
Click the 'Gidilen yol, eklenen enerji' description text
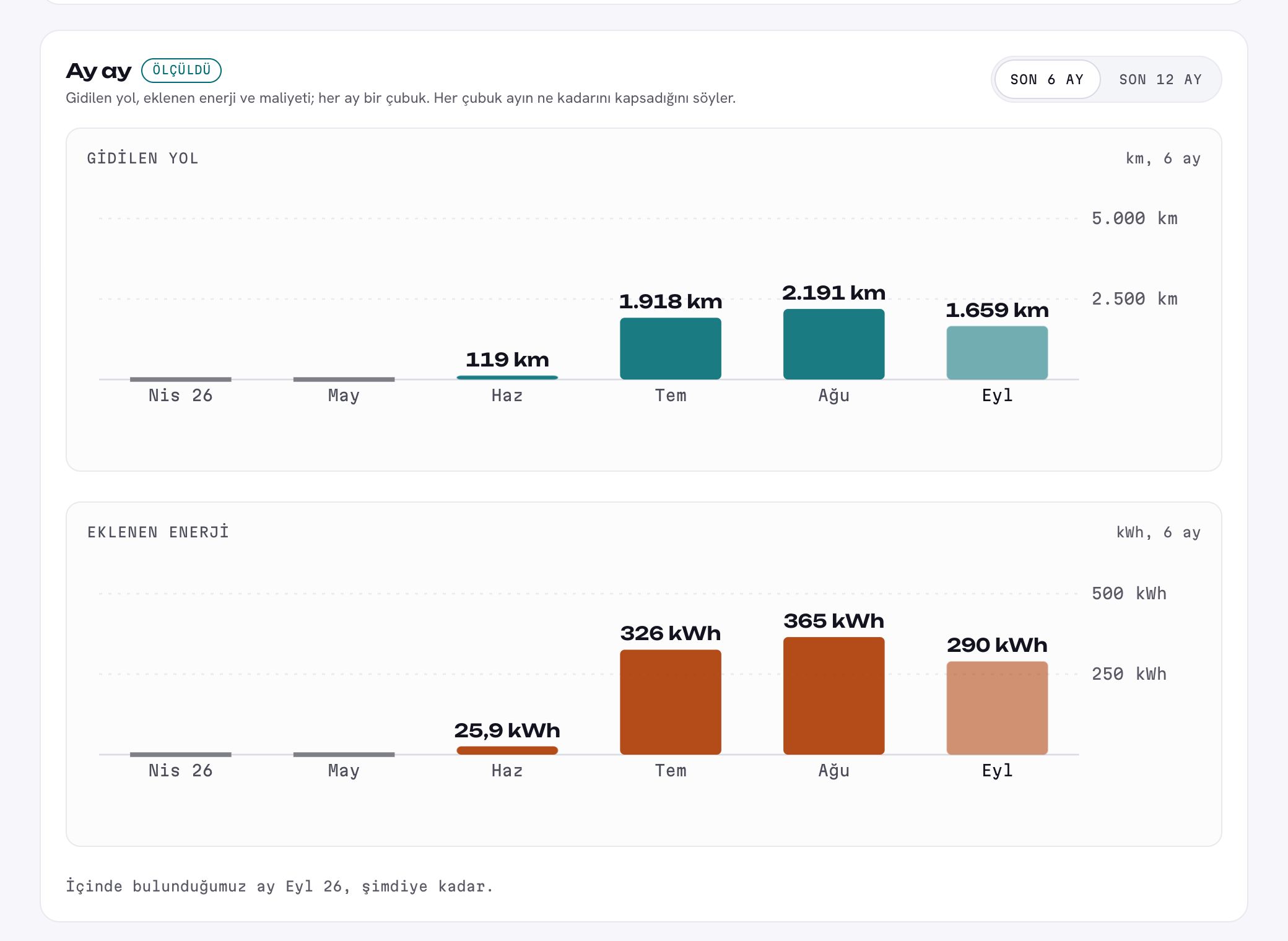pos(401,98)
